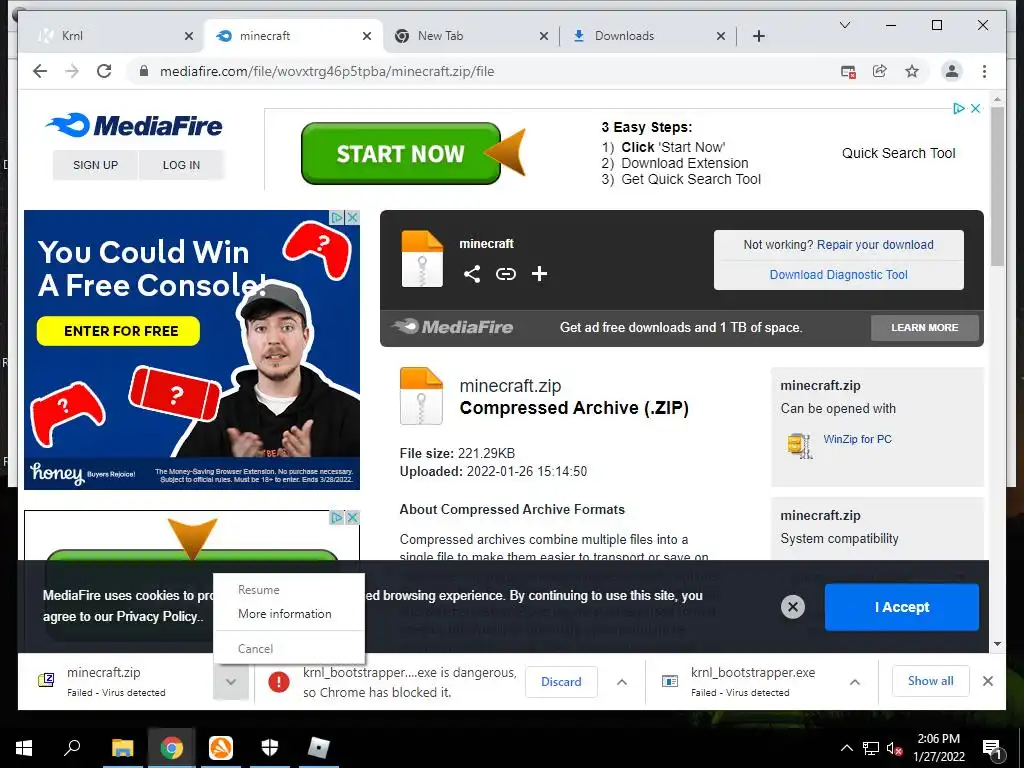Image resolution: width=1024 pixels, height=768 pixels.
Task: Accept cookies with I Accept button
Action: [902, 607]
